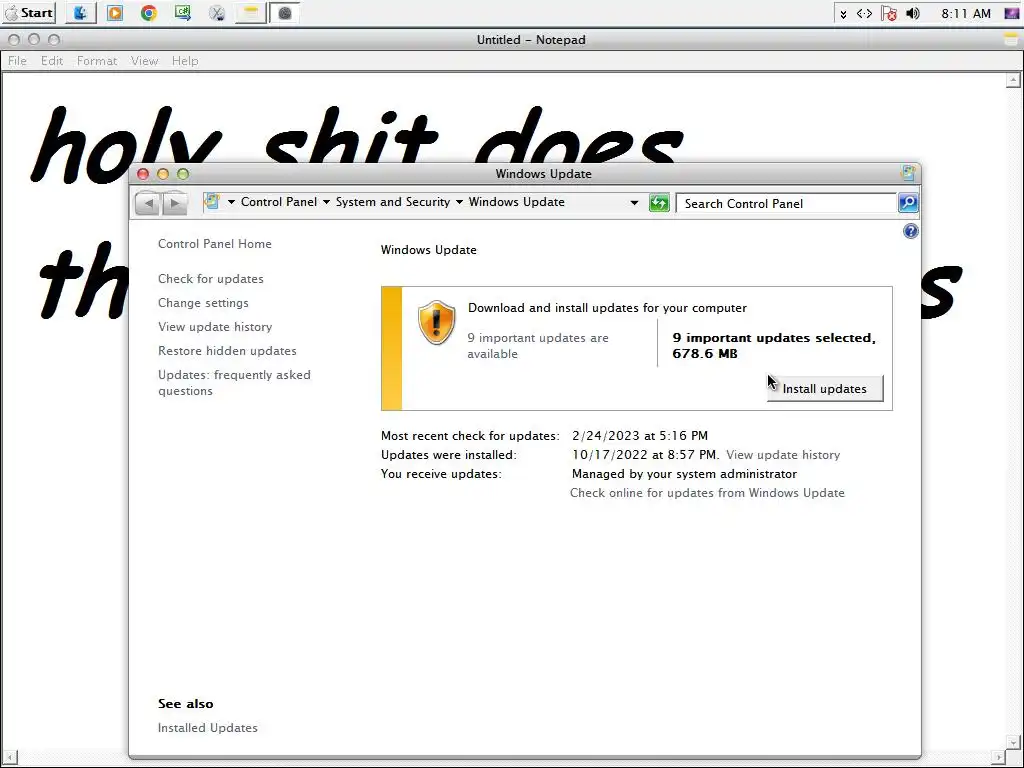Click Check for updates link
Image resolution: width=1024 pixels, height=768 pixels.
211,279
